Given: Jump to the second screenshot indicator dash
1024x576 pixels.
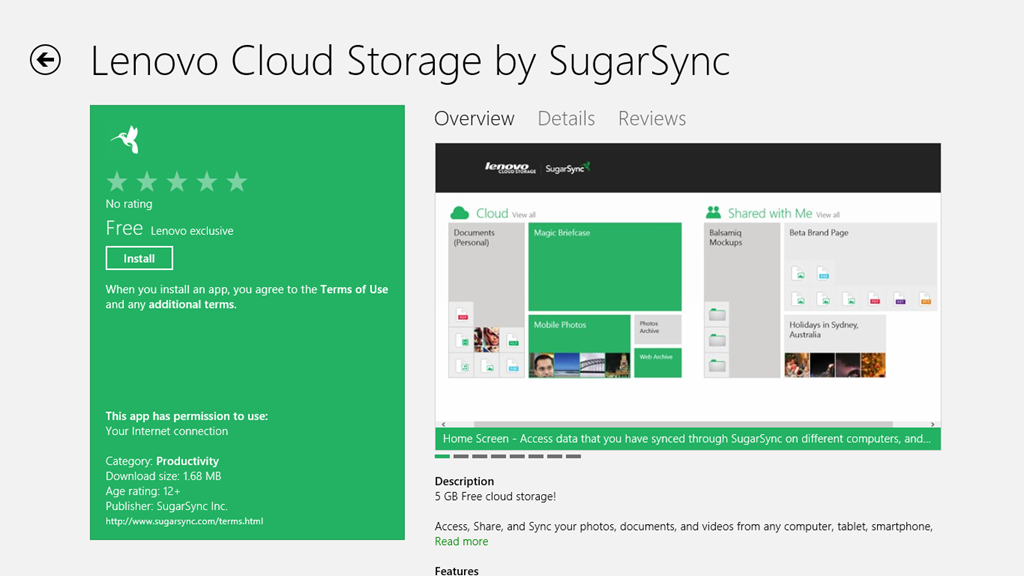Looking at the screenshot, I should (x=462, y=456).
